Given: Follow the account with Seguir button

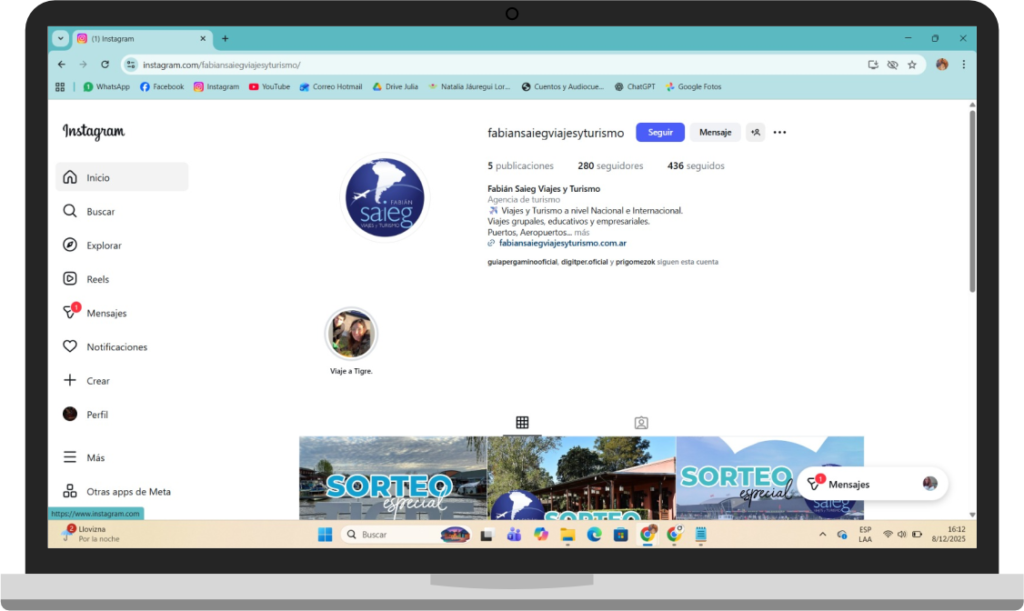Looking at the screenshot, I should (660, 132).
